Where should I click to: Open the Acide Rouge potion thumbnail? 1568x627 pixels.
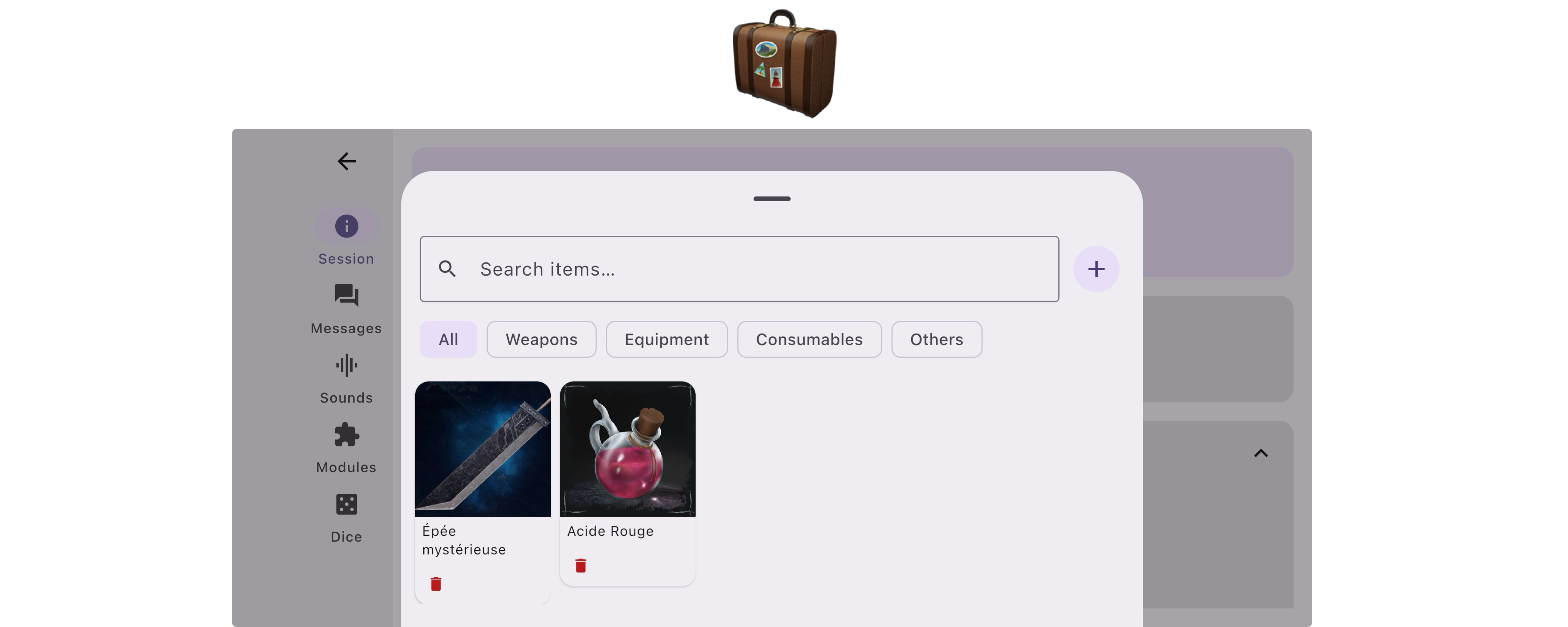coord(628,449)
